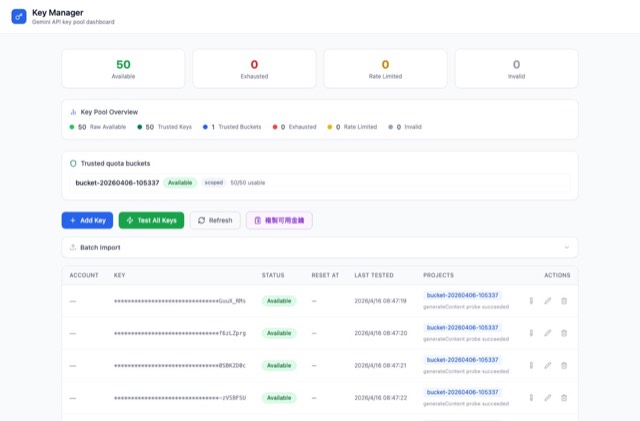The width and height of the screenshot is (640, 421).
Task: Test the key ending in GuuX_RMs
Action: 531,301
